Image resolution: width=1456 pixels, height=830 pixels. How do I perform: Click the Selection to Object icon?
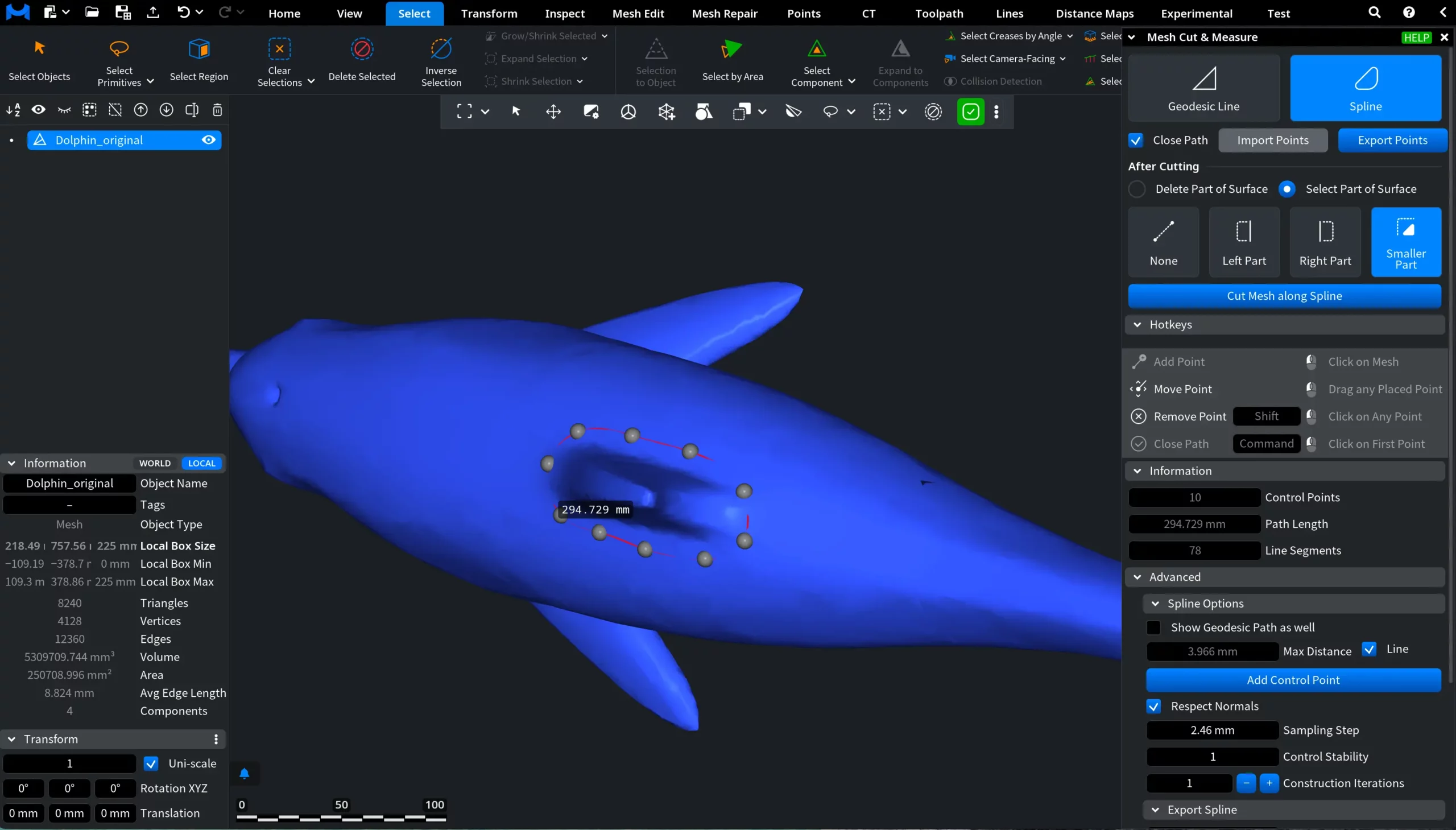click(655, 51)
